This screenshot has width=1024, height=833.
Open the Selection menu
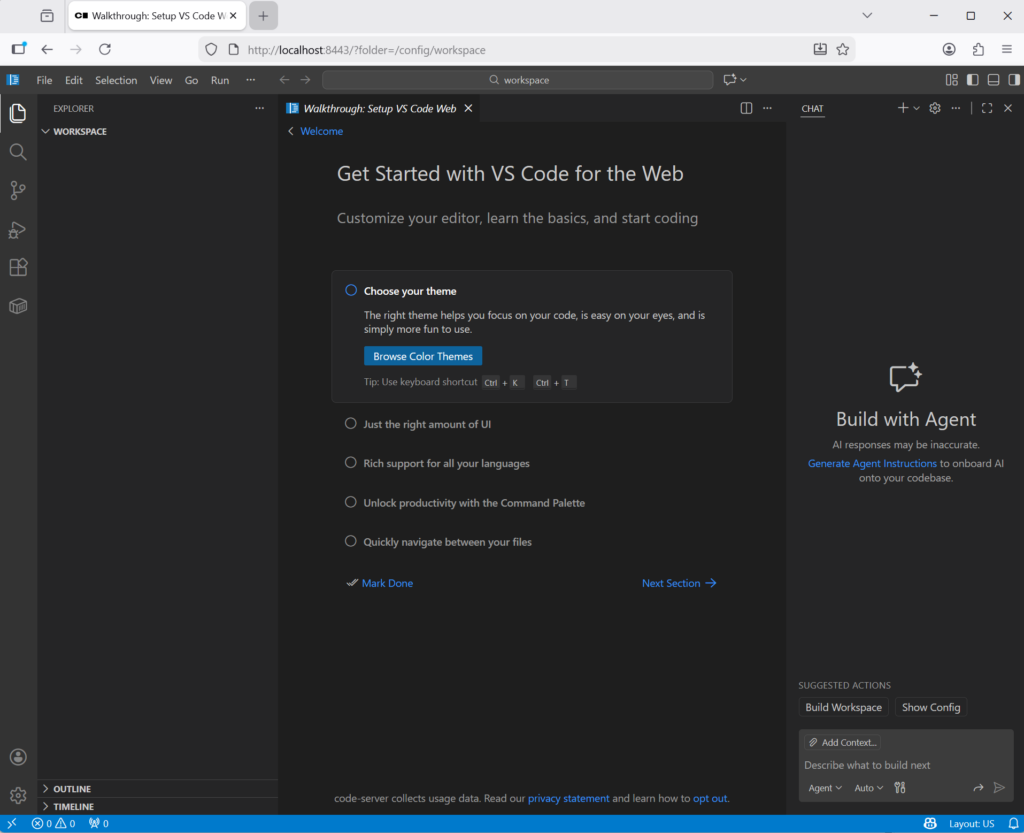(116, 80)
